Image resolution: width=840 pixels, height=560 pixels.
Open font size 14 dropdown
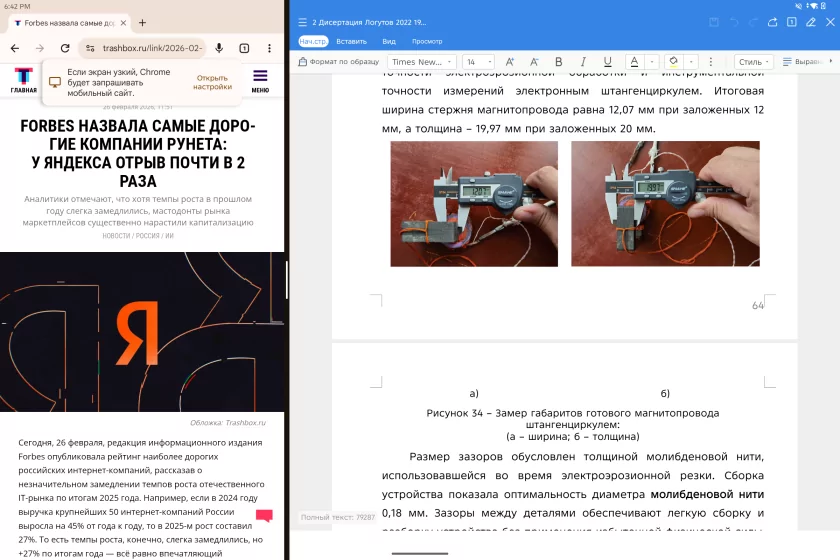(x=478, y=62)
